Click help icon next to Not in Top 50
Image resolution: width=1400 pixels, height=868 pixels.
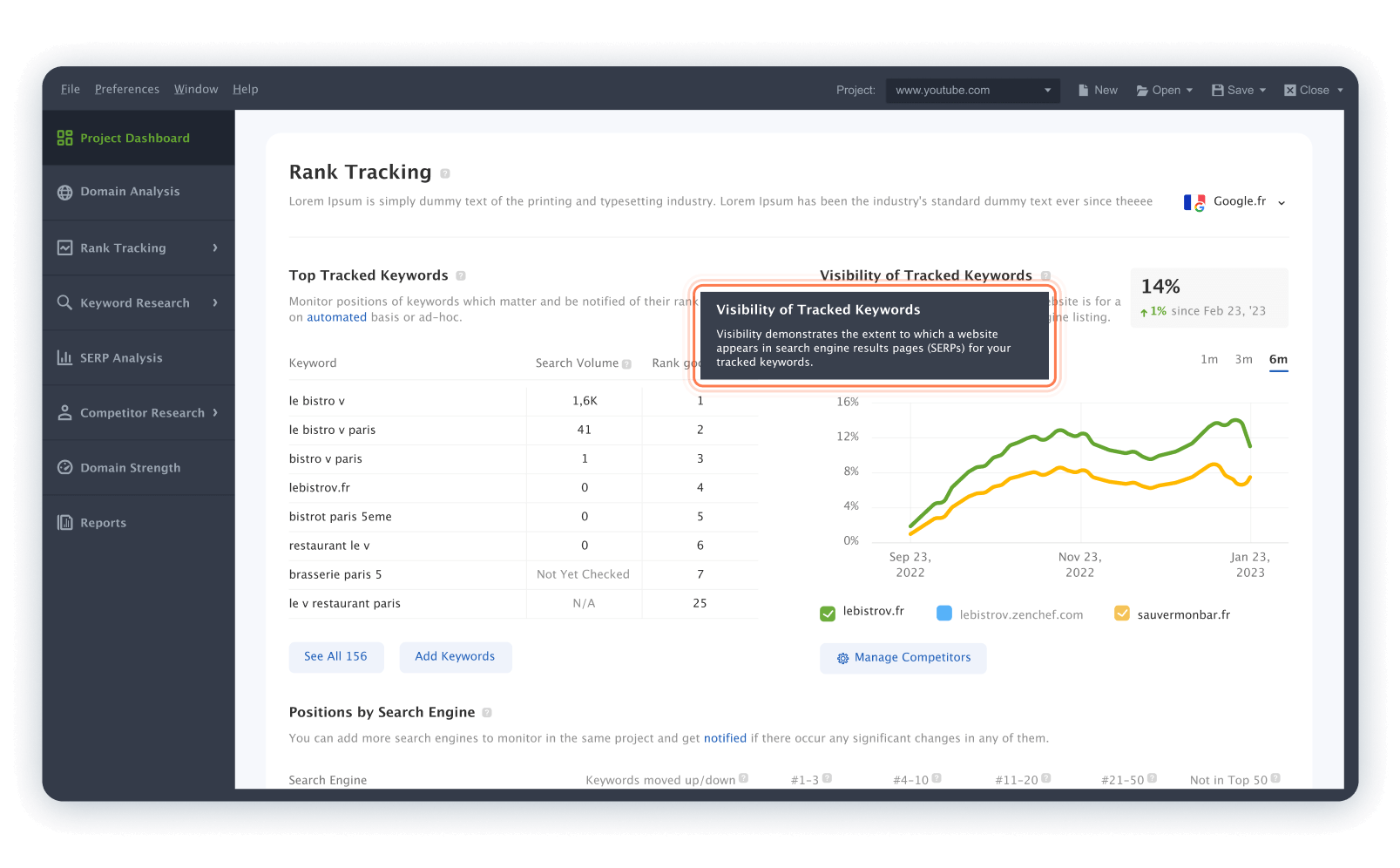tap(1275, 778)
